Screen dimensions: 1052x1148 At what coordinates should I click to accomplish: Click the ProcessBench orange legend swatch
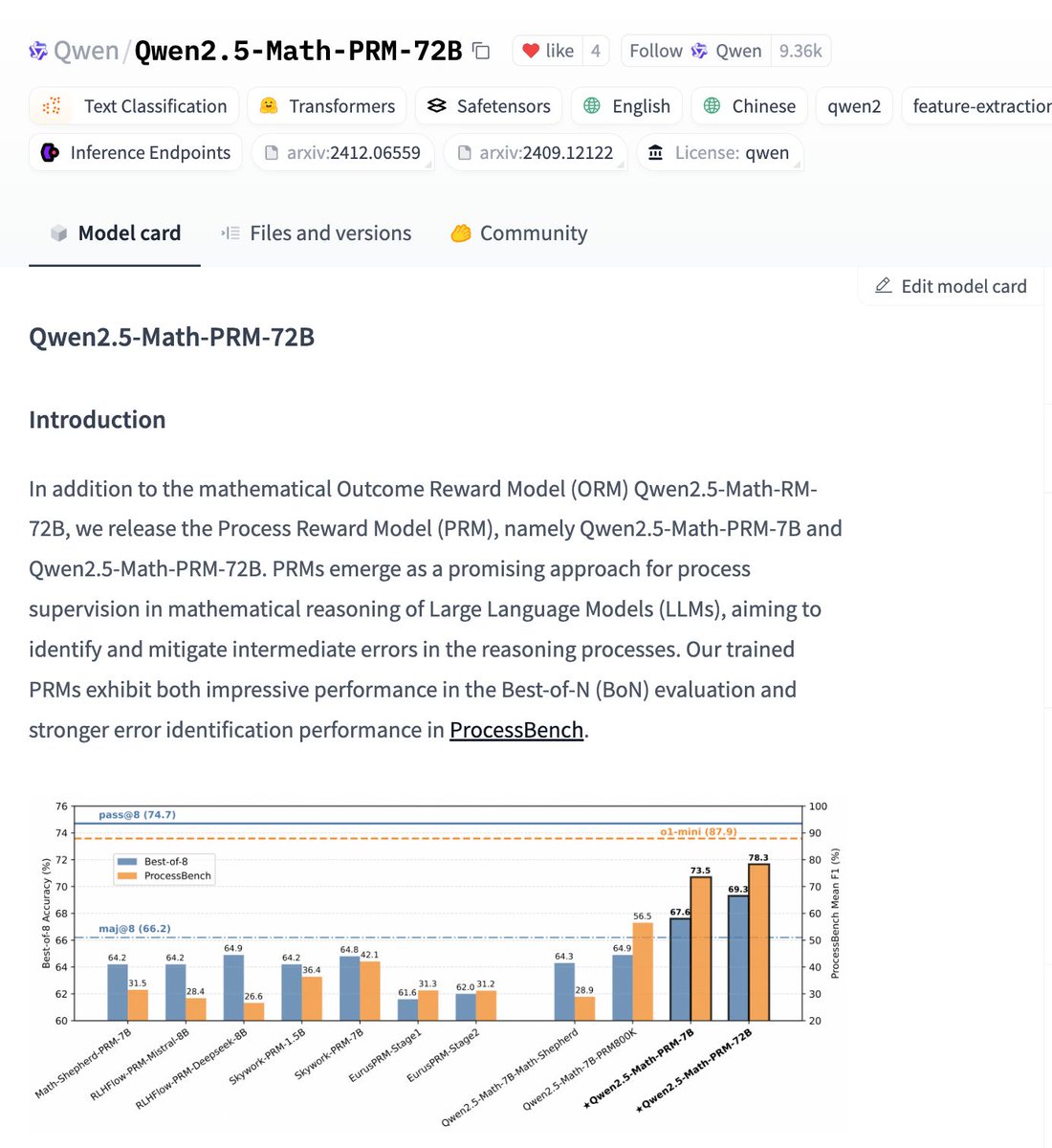coord(127,875)
